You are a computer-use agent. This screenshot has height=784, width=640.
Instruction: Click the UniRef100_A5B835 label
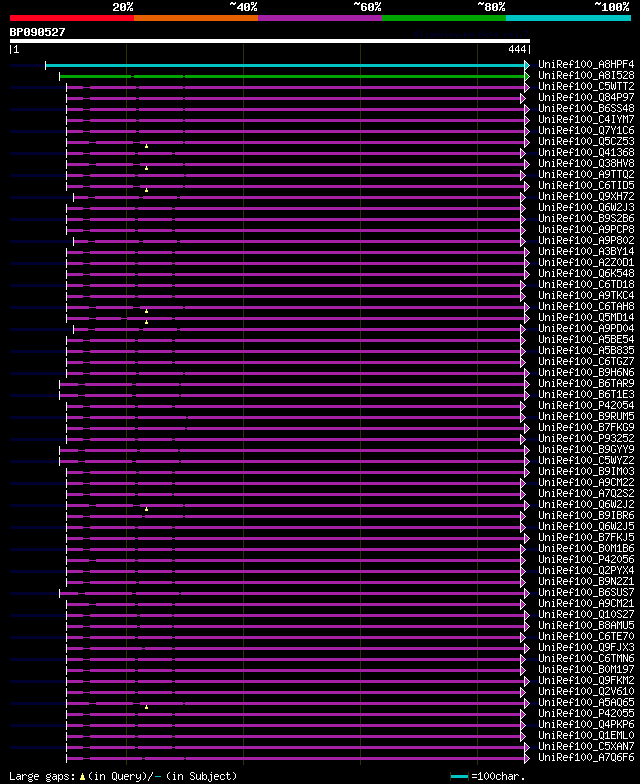tap(586, 350)
